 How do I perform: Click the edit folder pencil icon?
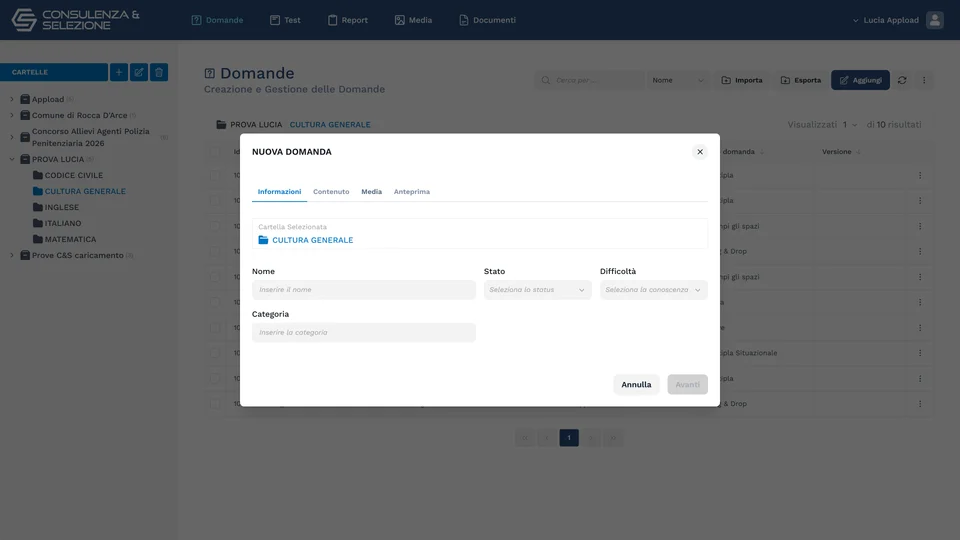click(139, 72)
